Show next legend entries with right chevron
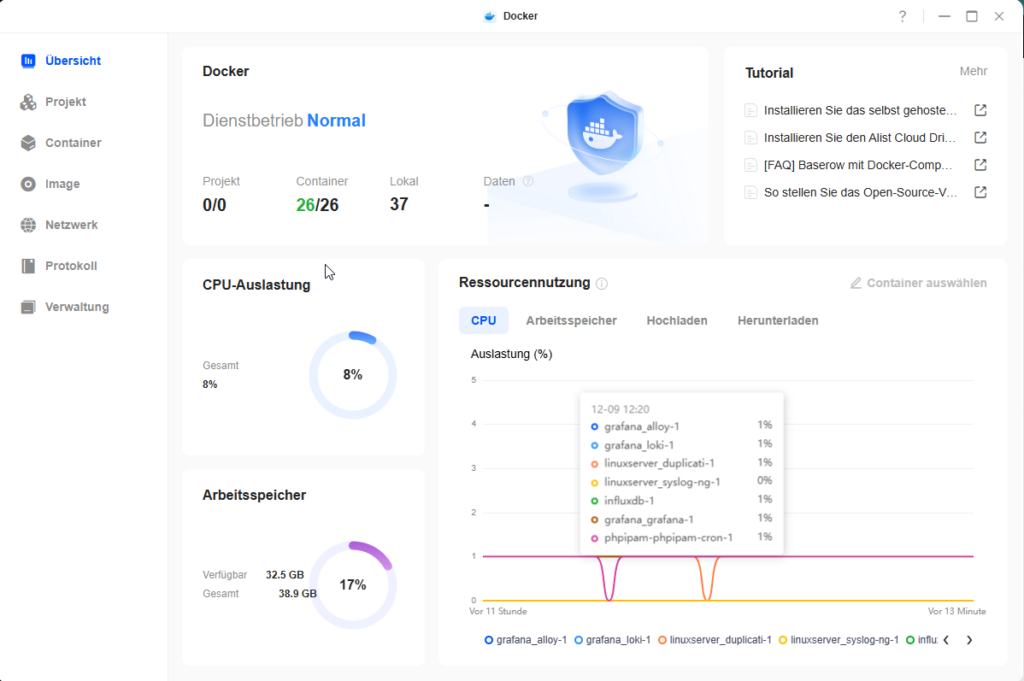Image resolution: width=1024 pixels, height=681 pixels. [969, 640]
